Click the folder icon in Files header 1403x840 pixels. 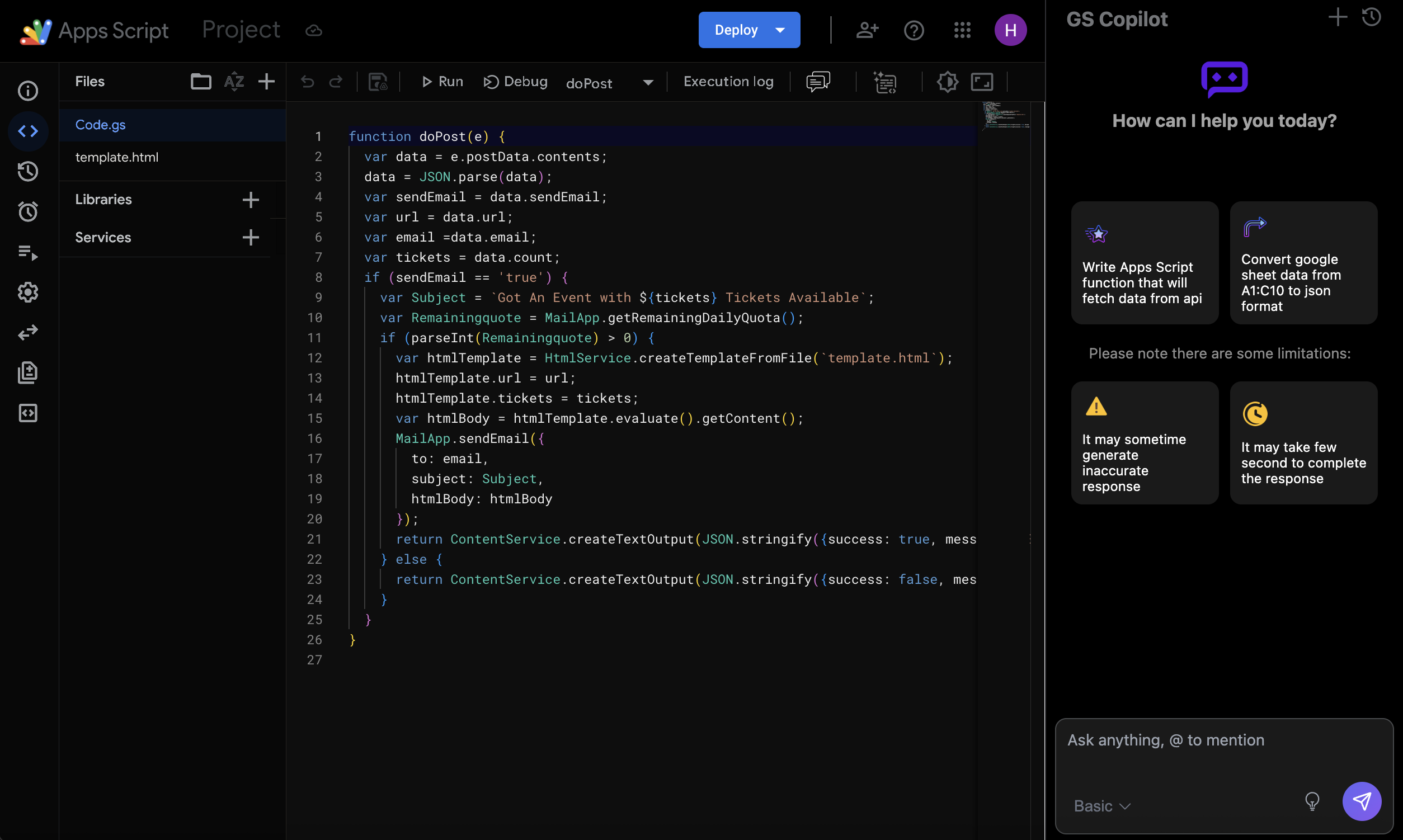pos(200,82)
